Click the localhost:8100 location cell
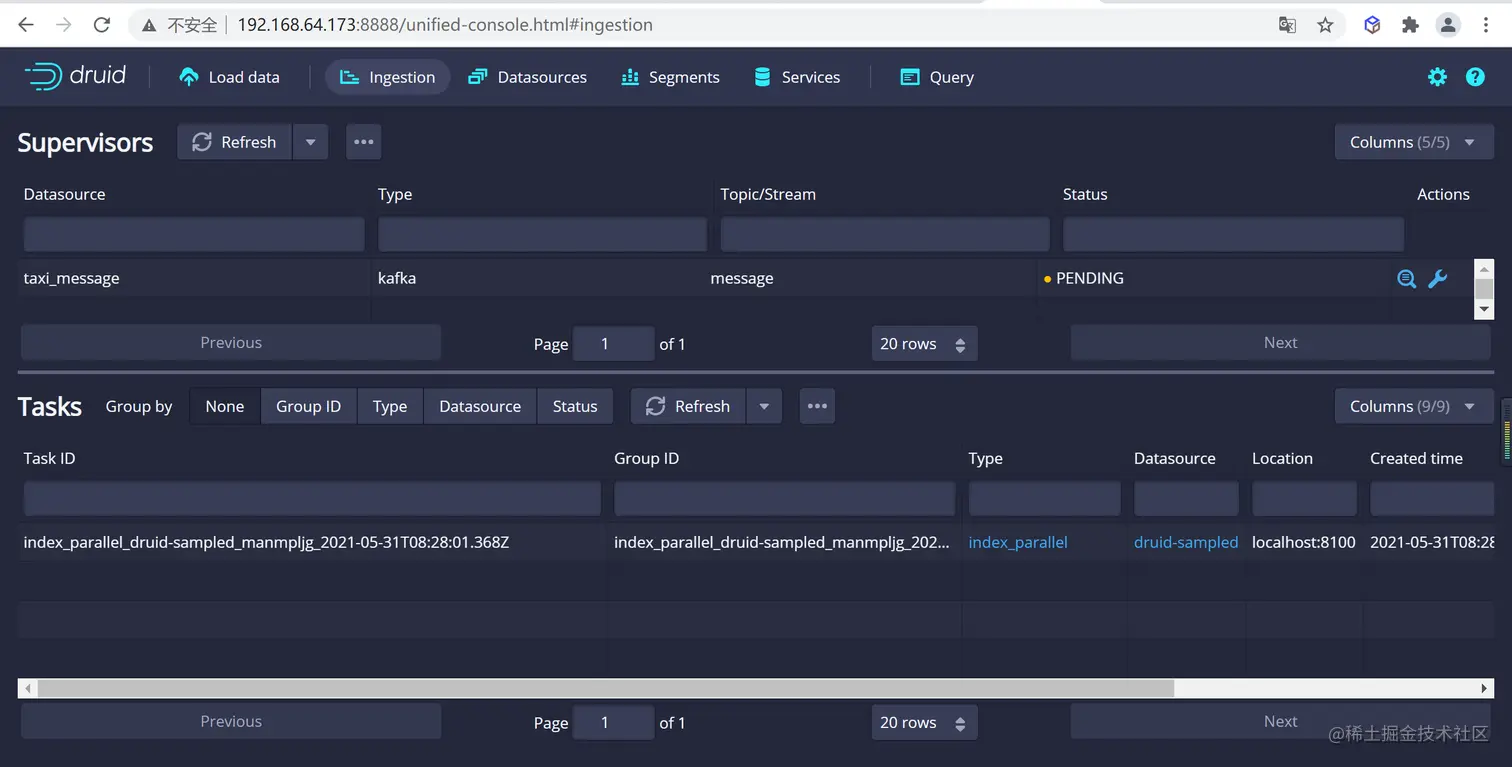The image size is (1512, 767). click(x=1304, y=542)
